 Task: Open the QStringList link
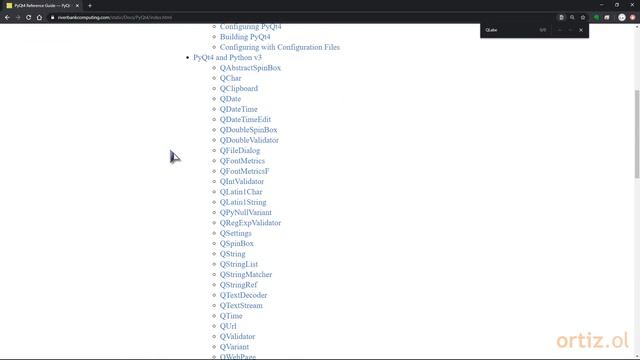click(x=239, y=264)
